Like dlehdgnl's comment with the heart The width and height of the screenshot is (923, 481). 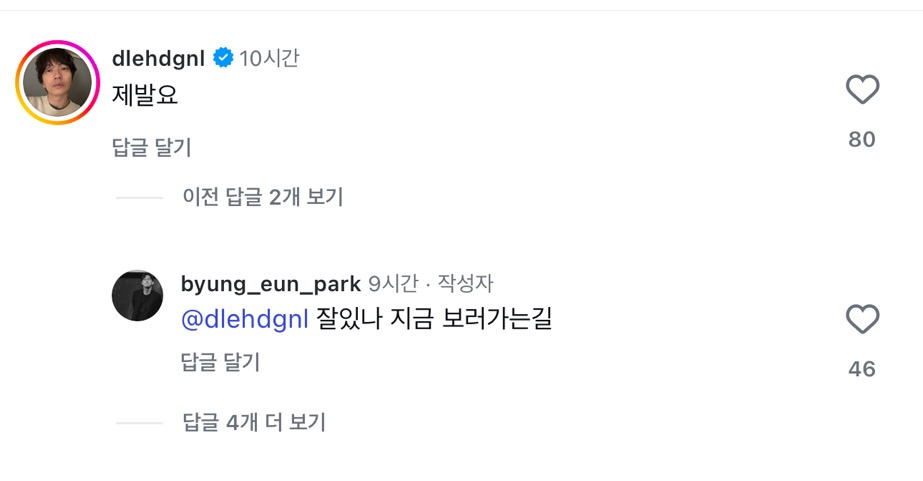point(862,91)
